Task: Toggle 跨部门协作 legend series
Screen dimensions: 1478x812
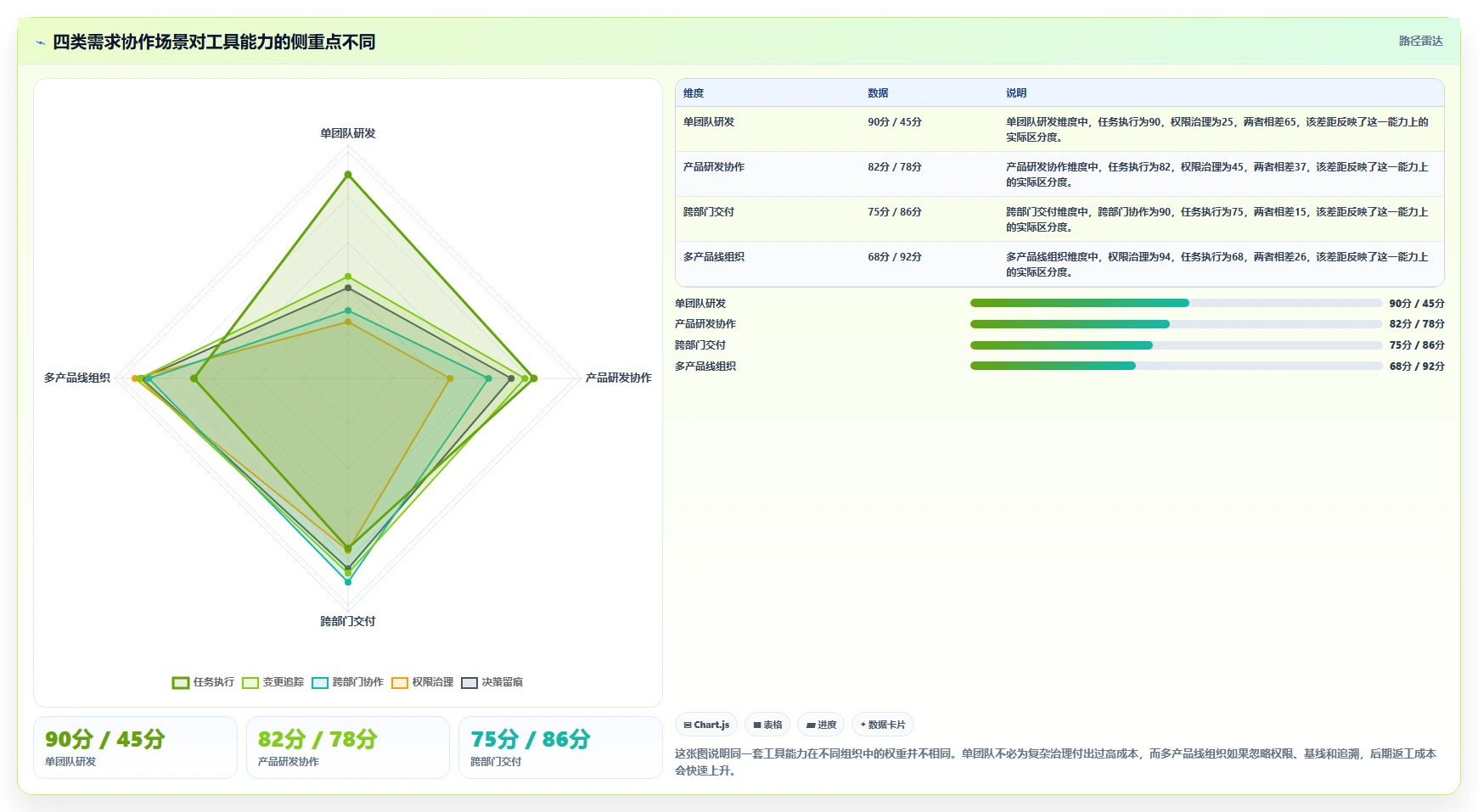Action: click(x=347, y=682)
